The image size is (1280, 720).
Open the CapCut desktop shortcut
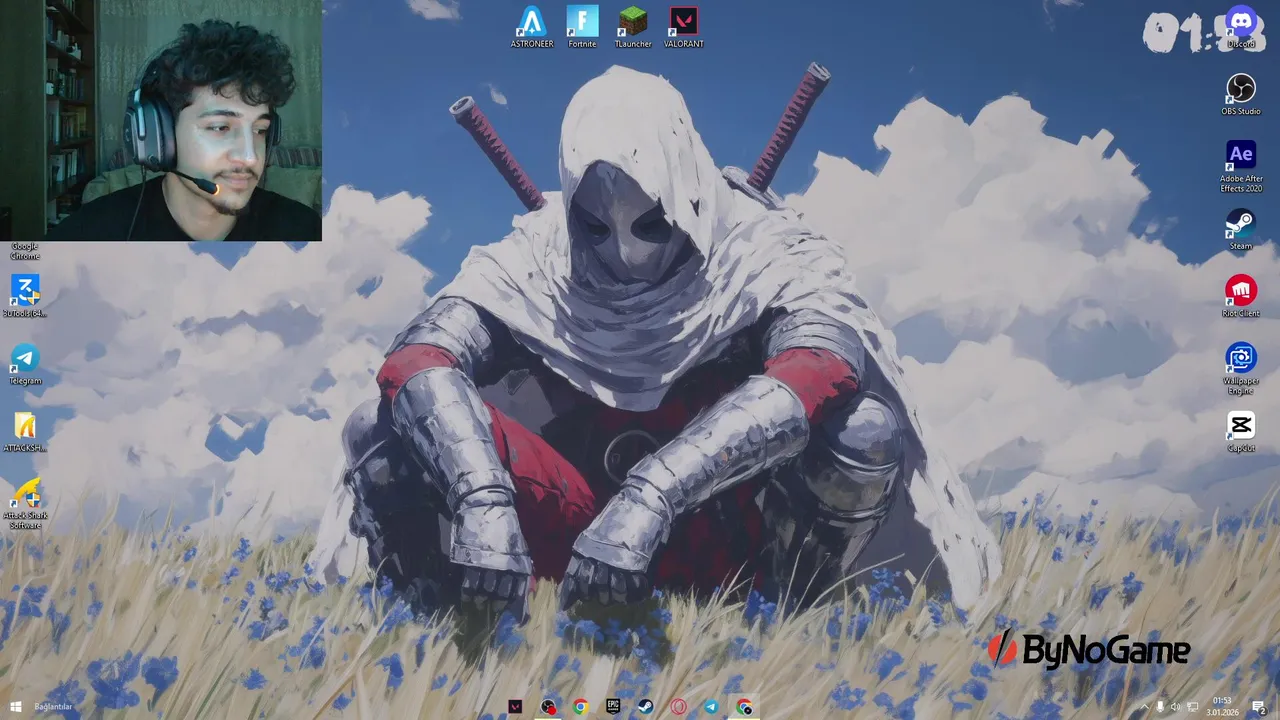point(1241,431)
